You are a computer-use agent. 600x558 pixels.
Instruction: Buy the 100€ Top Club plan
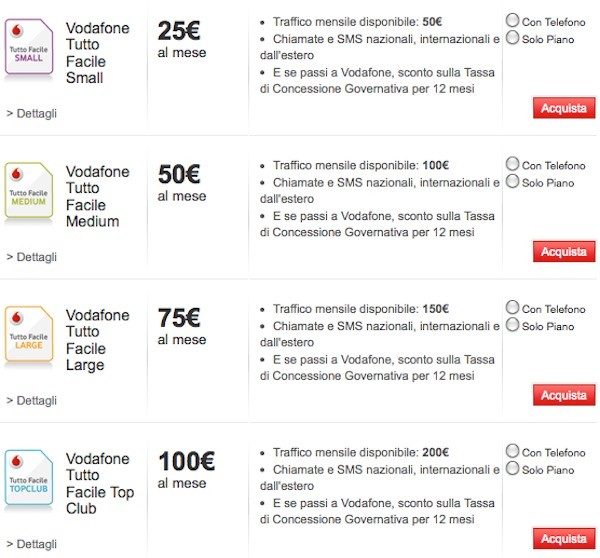[563, 539]
